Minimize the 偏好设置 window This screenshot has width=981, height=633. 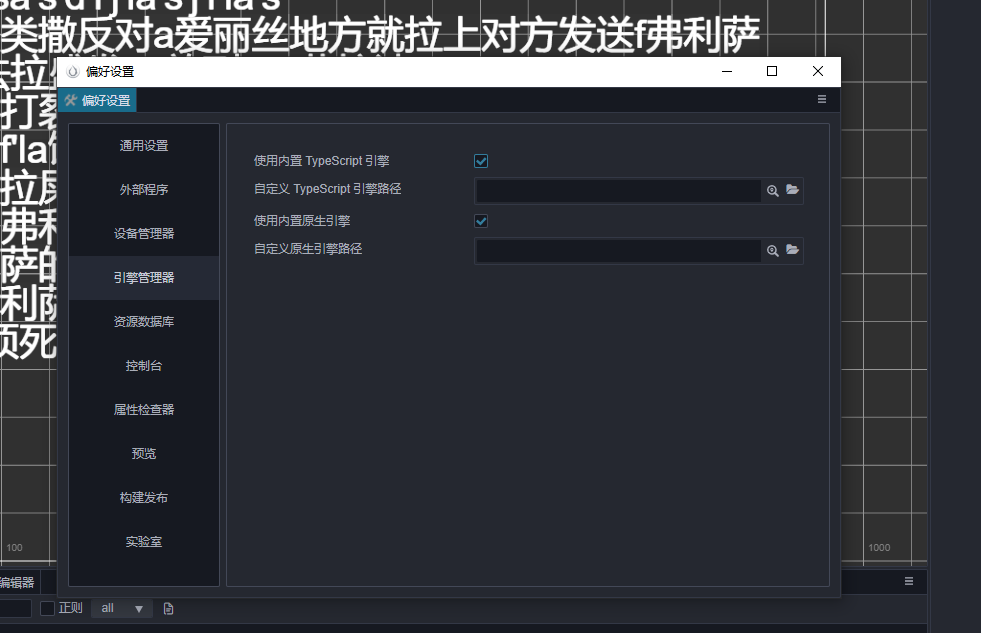coord(727,71)
